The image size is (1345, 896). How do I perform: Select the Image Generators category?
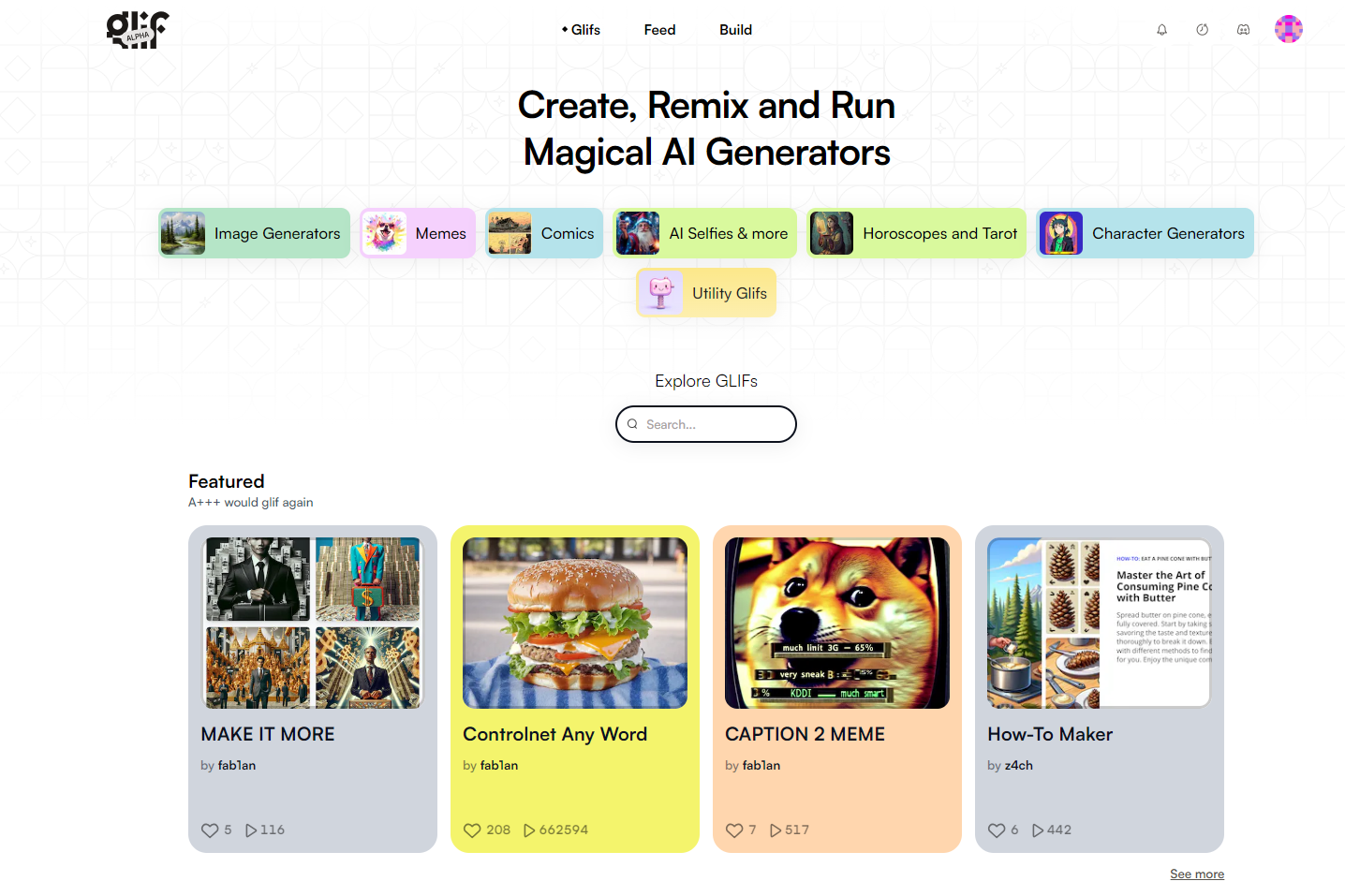pos(254,233)
